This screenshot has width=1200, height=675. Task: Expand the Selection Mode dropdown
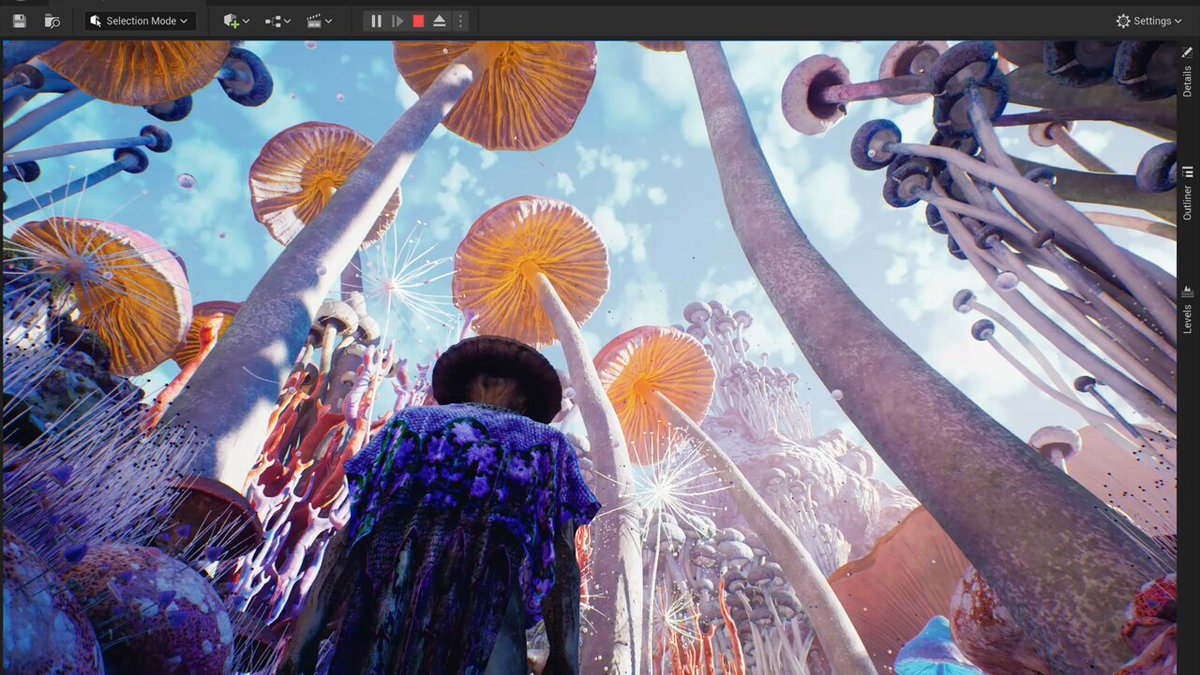(x=140, y=20)
